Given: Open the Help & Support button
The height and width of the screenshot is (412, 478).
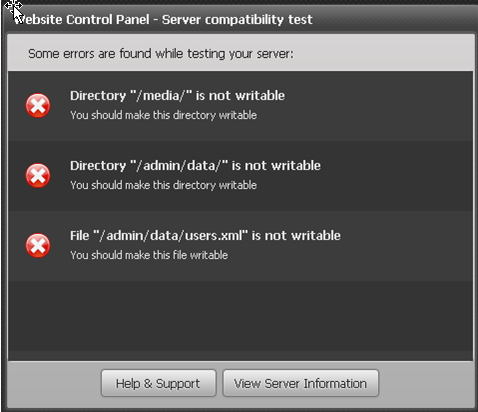Looking at the screenshot, I should (159, 383).
